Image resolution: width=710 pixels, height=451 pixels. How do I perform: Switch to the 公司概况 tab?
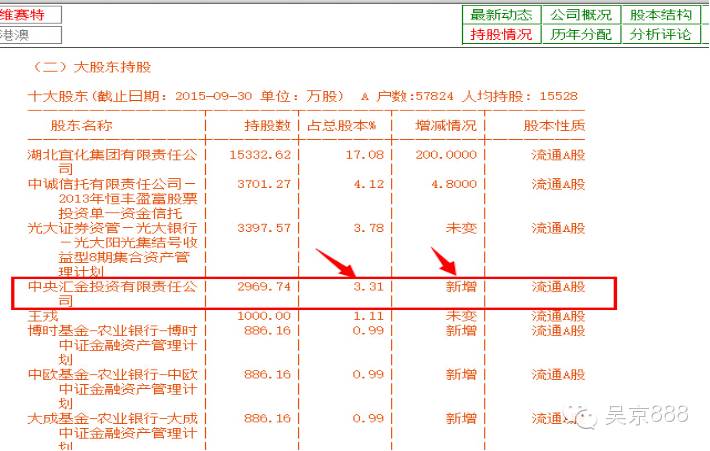coord(581,14)
